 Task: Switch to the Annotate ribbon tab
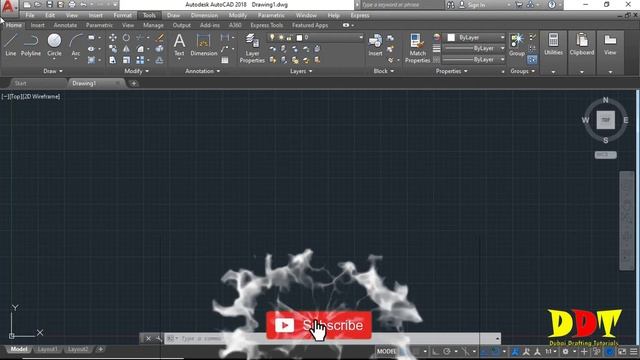(x=65, y=25)
